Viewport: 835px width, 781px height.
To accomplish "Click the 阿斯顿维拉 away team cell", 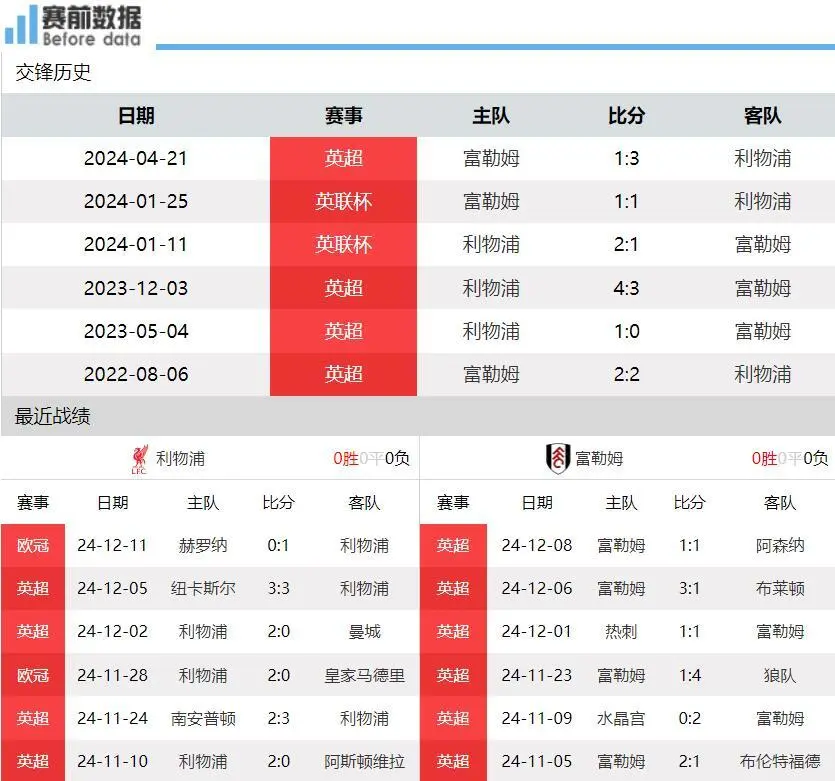I will pyautogui.click(x=364, y=761).
